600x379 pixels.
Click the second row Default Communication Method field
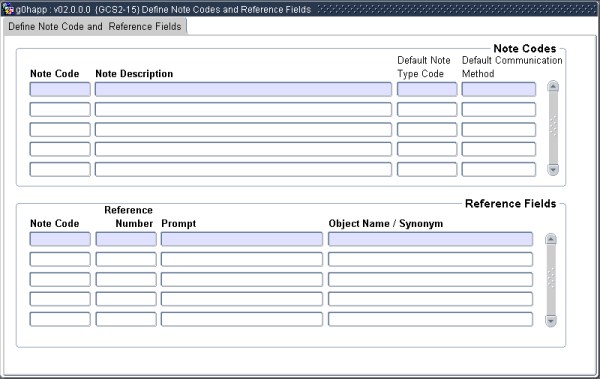click(499, 109)
